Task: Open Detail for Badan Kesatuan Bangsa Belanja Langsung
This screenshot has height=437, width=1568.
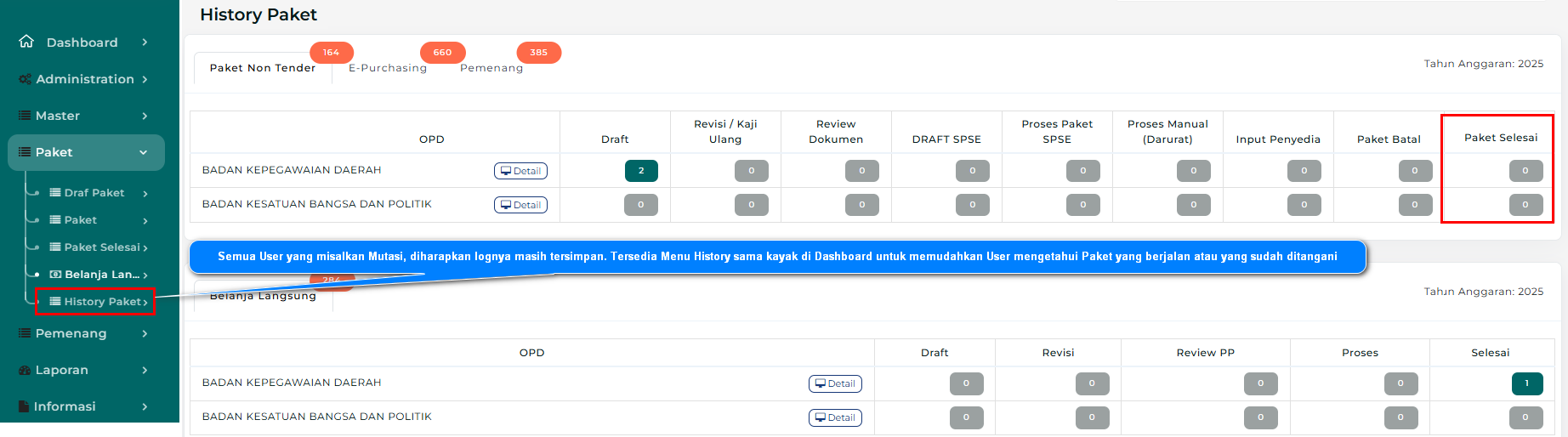Action: [x=835, y=417]
